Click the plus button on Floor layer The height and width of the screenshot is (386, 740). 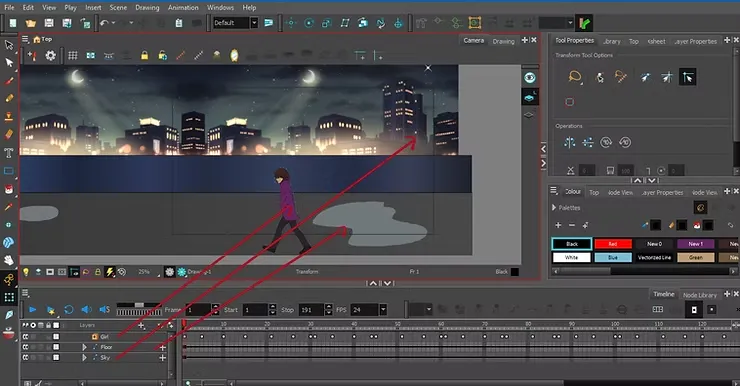pyautogui.click(x=162, y=347)
